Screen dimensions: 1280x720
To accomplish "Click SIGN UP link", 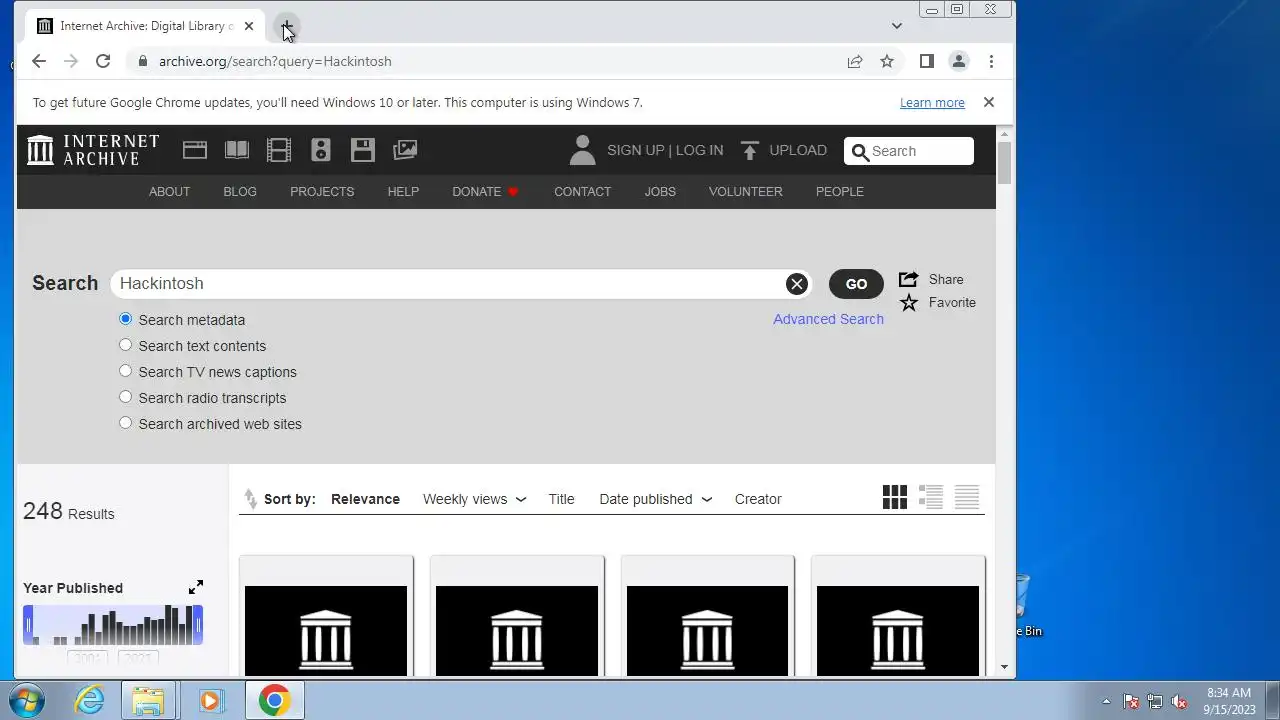I will 636,150.
